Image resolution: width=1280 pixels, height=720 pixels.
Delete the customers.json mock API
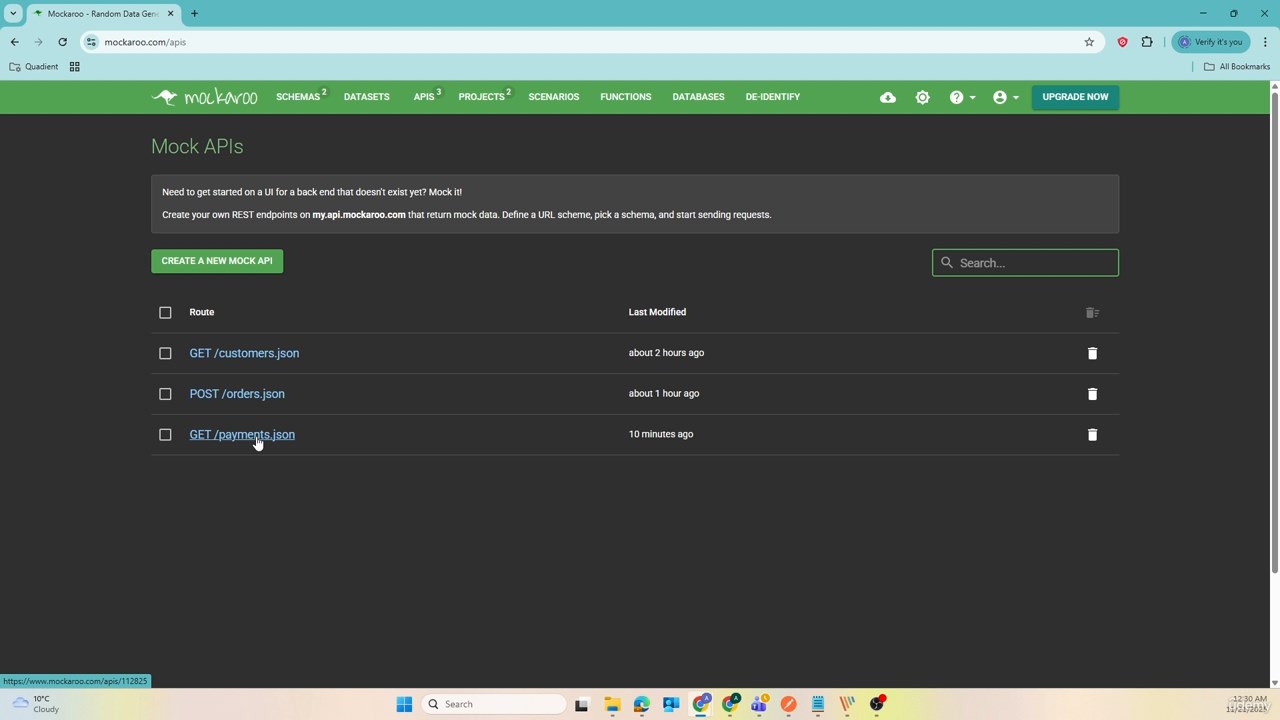1092,353
